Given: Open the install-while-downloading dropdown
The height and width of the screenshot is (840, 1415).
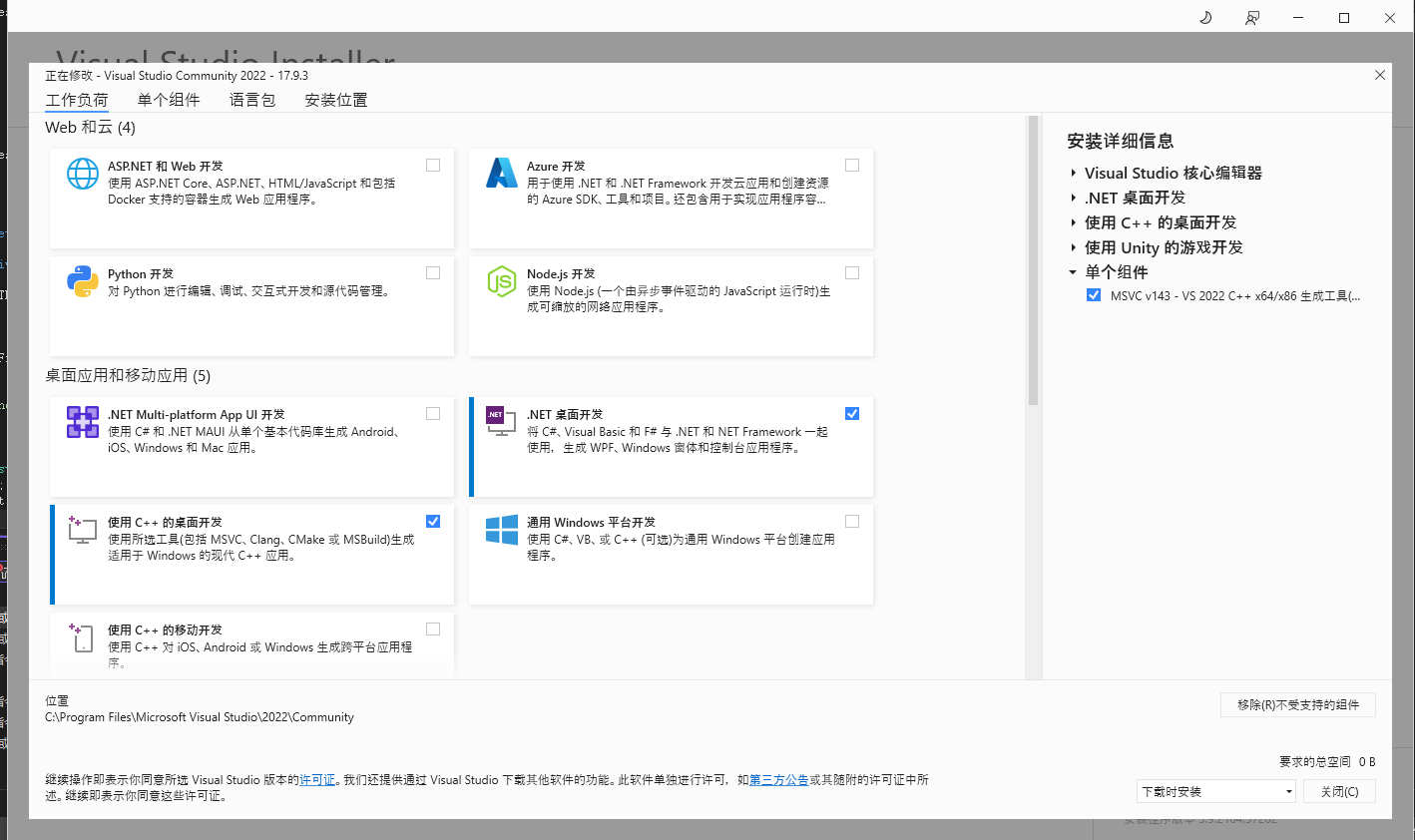Looking at the screenshot, I should [x=1216, y=791].
